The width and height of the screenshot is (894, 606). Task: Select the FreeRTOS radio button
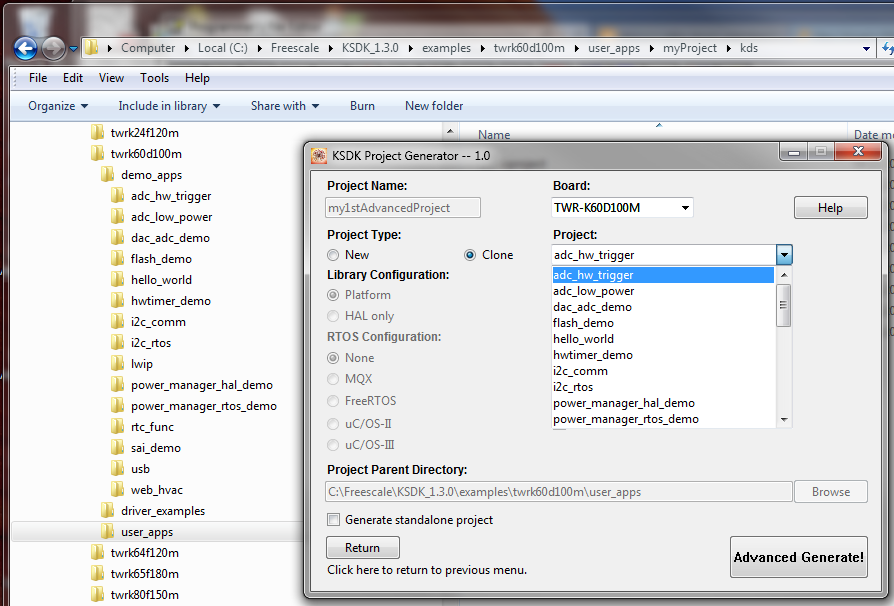333,401
